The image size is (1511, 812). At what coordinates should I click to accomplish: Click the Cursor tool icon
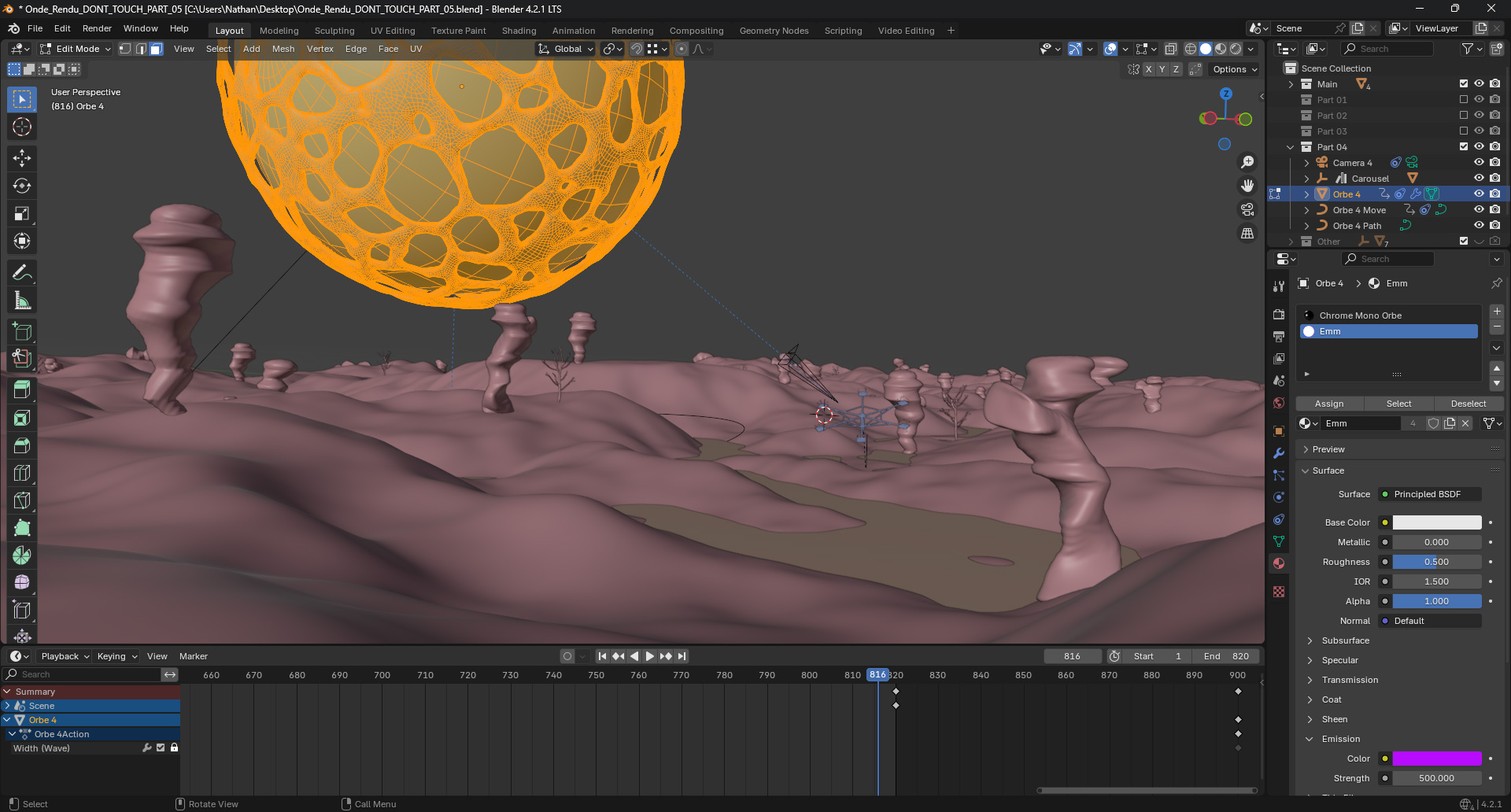point(22,127)
